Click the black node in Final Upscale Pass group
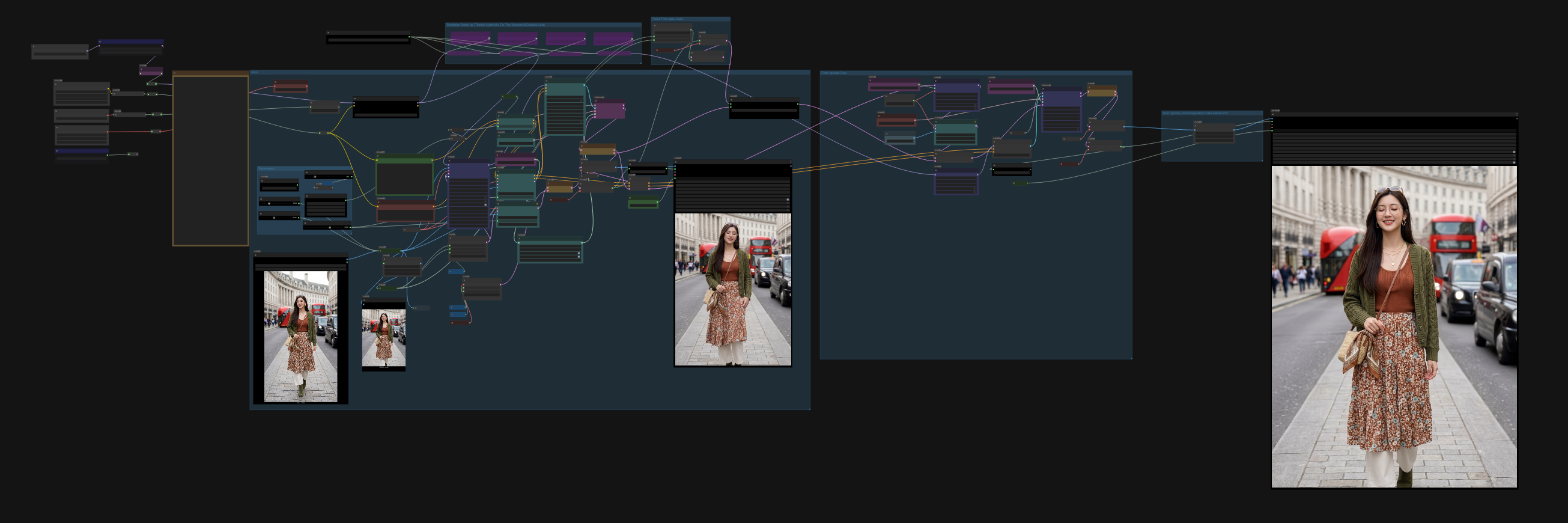Screen dimensions: 1568x523 [x=1012, y=170]
